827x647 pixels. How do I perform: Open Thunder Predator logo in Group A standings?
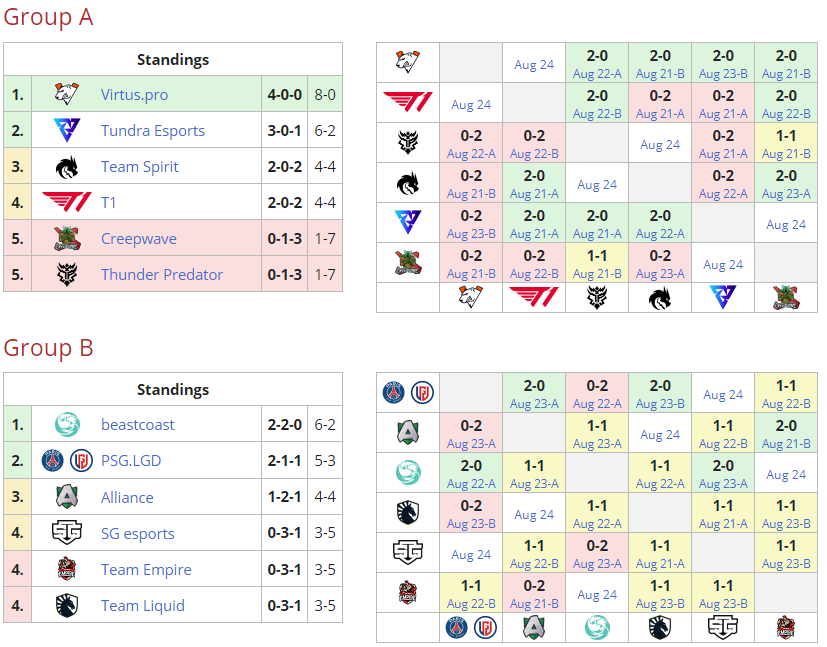tap(67, 275)
